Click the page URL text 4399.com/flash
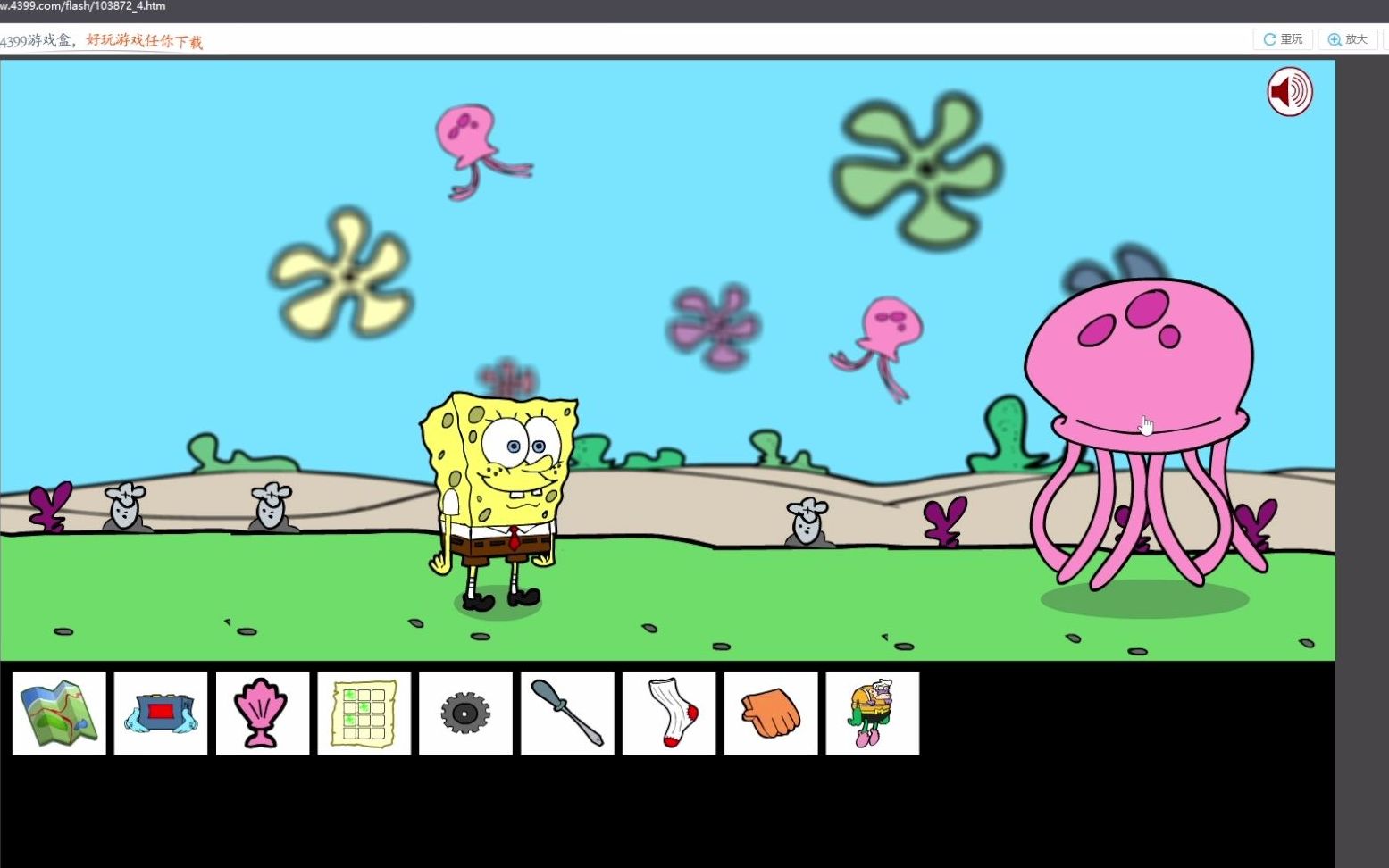Image resolution: width=1389 pixels, height=868 pixels. point(83,6)
